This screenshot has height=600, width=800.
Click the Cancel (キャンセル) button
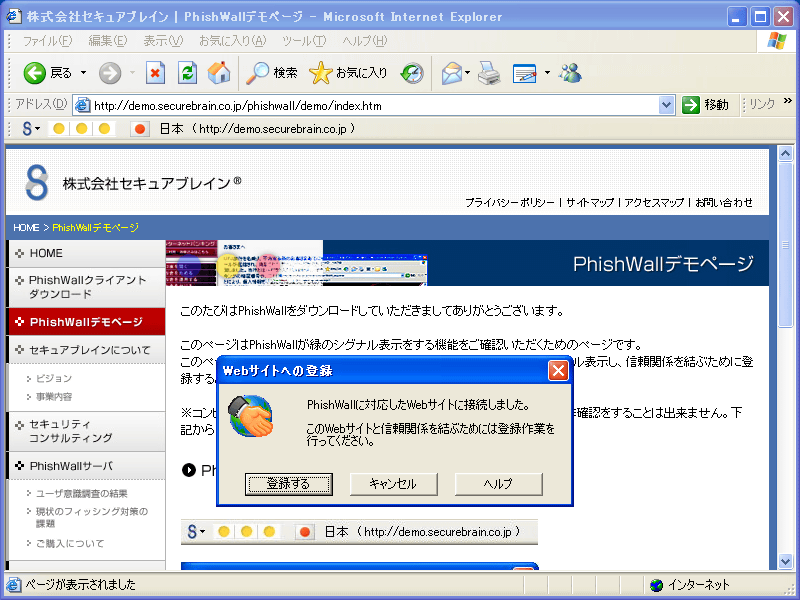[x=393, y=484]
